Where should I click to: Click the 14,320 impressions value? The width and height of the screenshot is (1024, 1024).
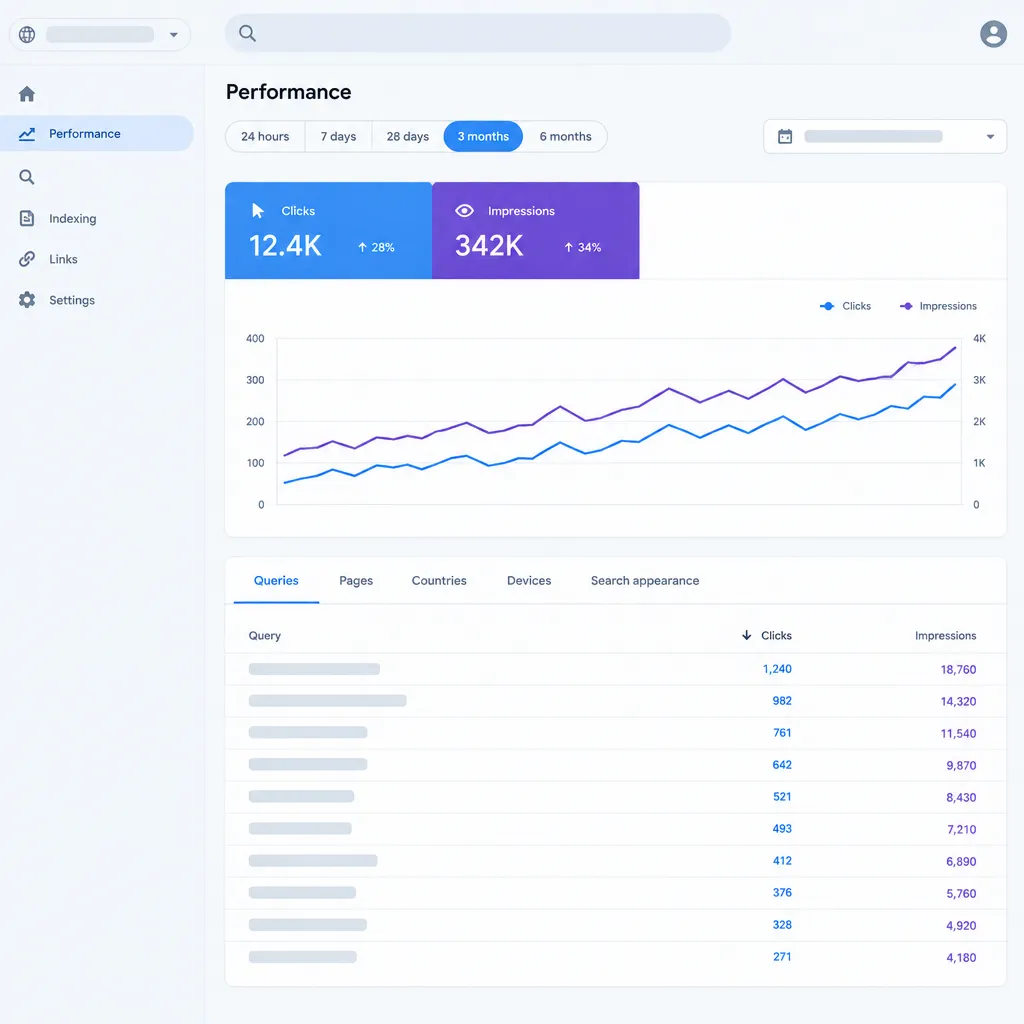point(958,701)
